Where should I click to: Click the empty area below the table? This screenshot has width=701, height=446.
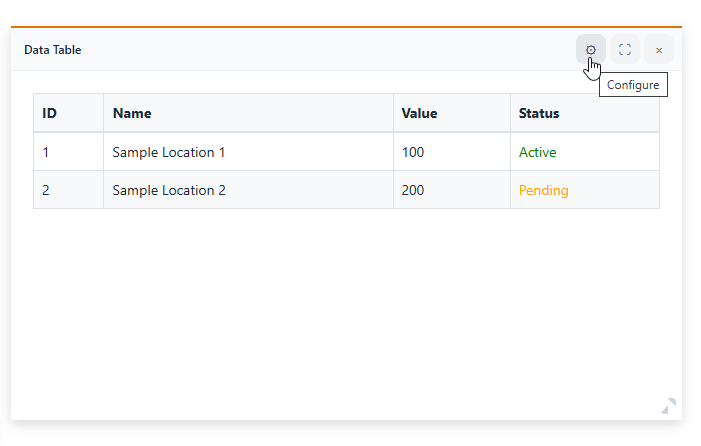[346, 310]
